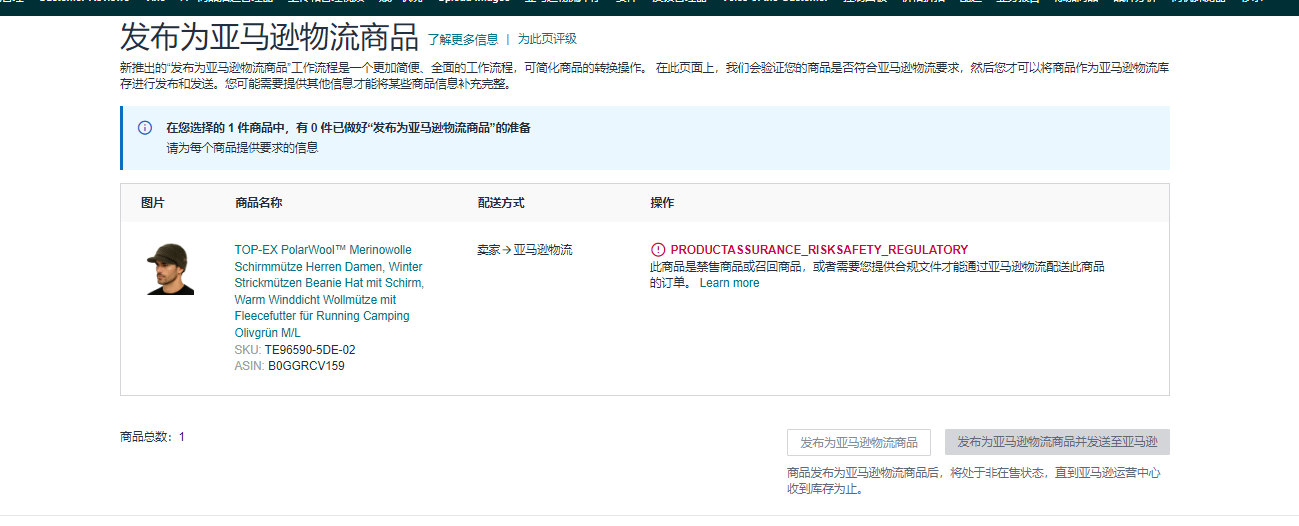Screen dimensions: 1299x526
Task: Click the 配送方式 column header
Action: tap(501, 203)
